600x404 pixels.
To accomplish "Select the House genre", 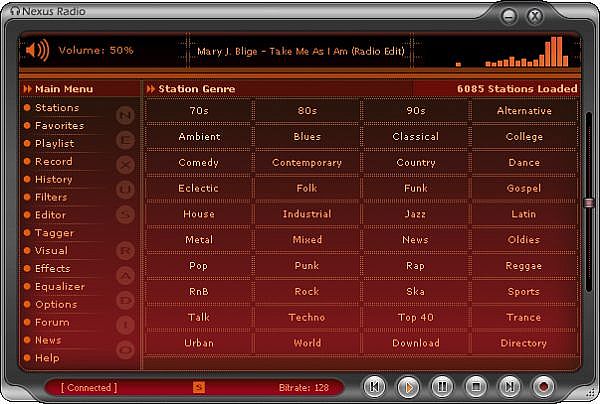I will [x=199, y=214].
